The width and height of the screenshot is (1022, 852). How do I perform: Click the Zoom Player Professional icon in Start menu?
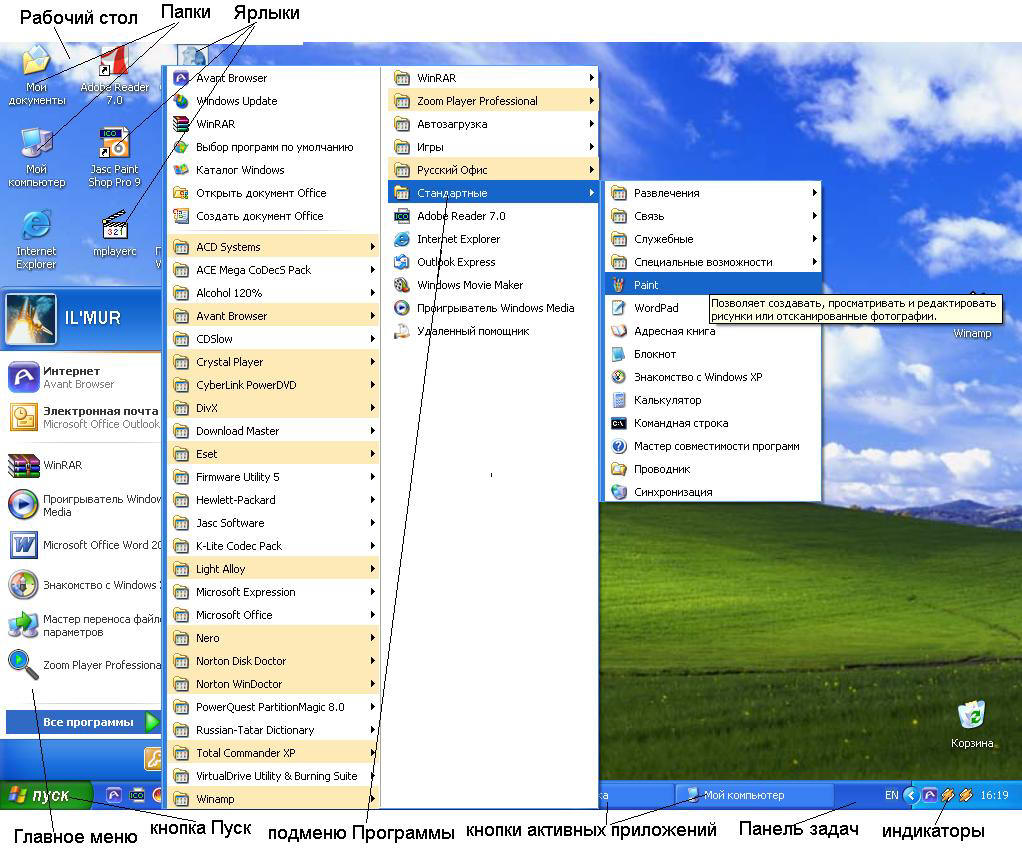[23, 665]
